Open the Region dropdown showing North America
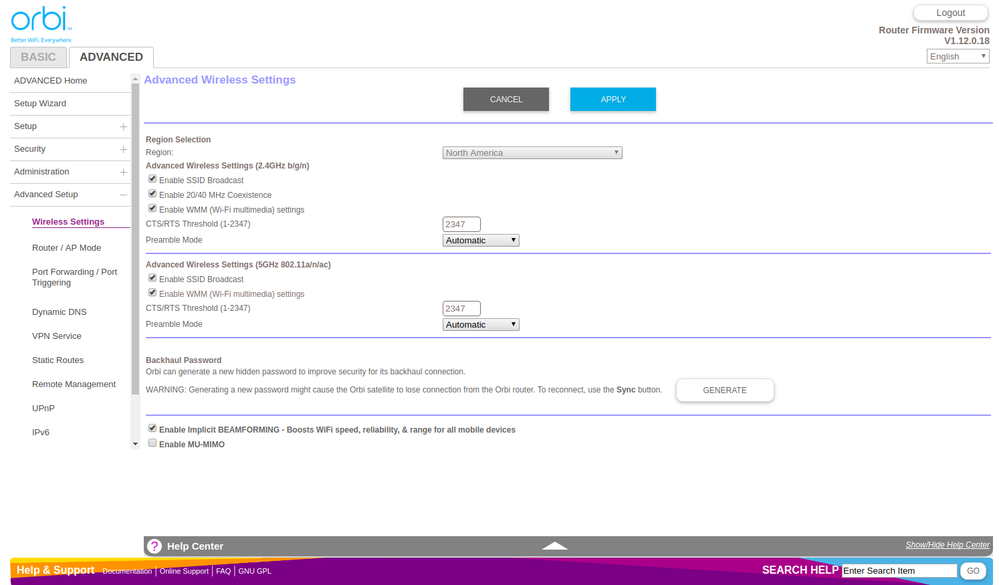The height and width of the screenshot is (585, 999). pyautogui.click(x=531, y=152)
